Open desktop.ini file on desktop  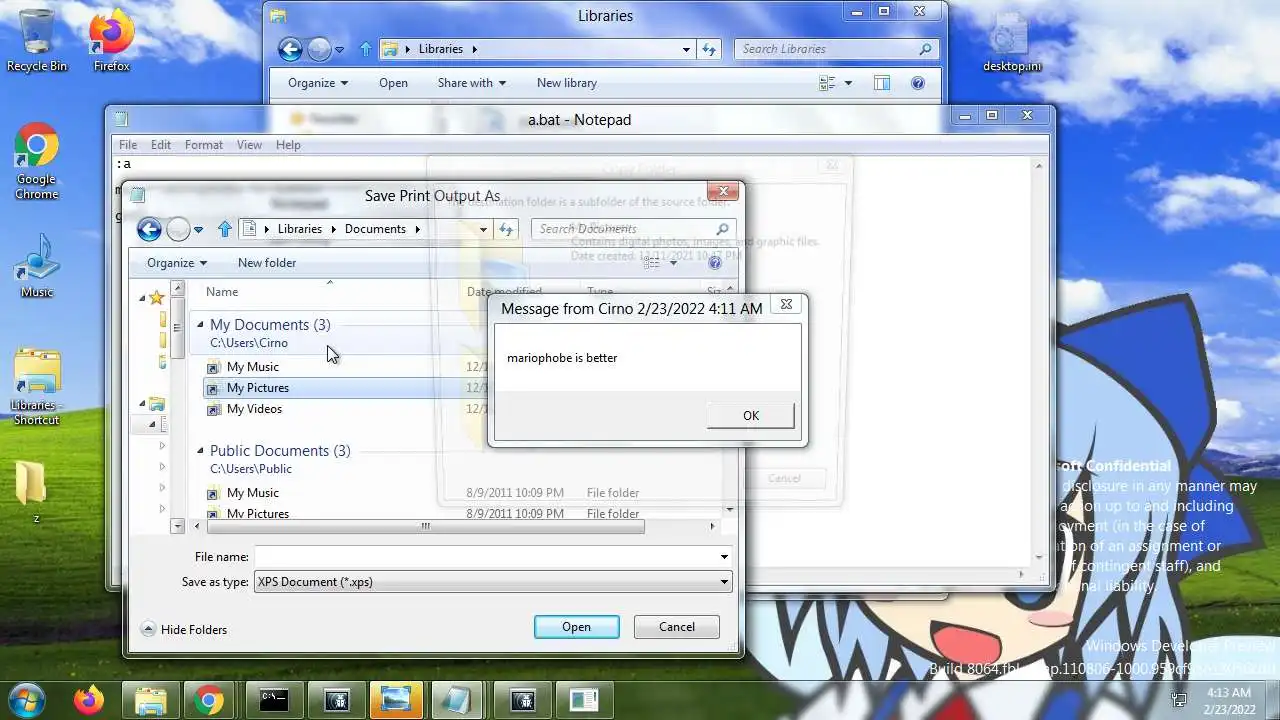click(1011, 40)
